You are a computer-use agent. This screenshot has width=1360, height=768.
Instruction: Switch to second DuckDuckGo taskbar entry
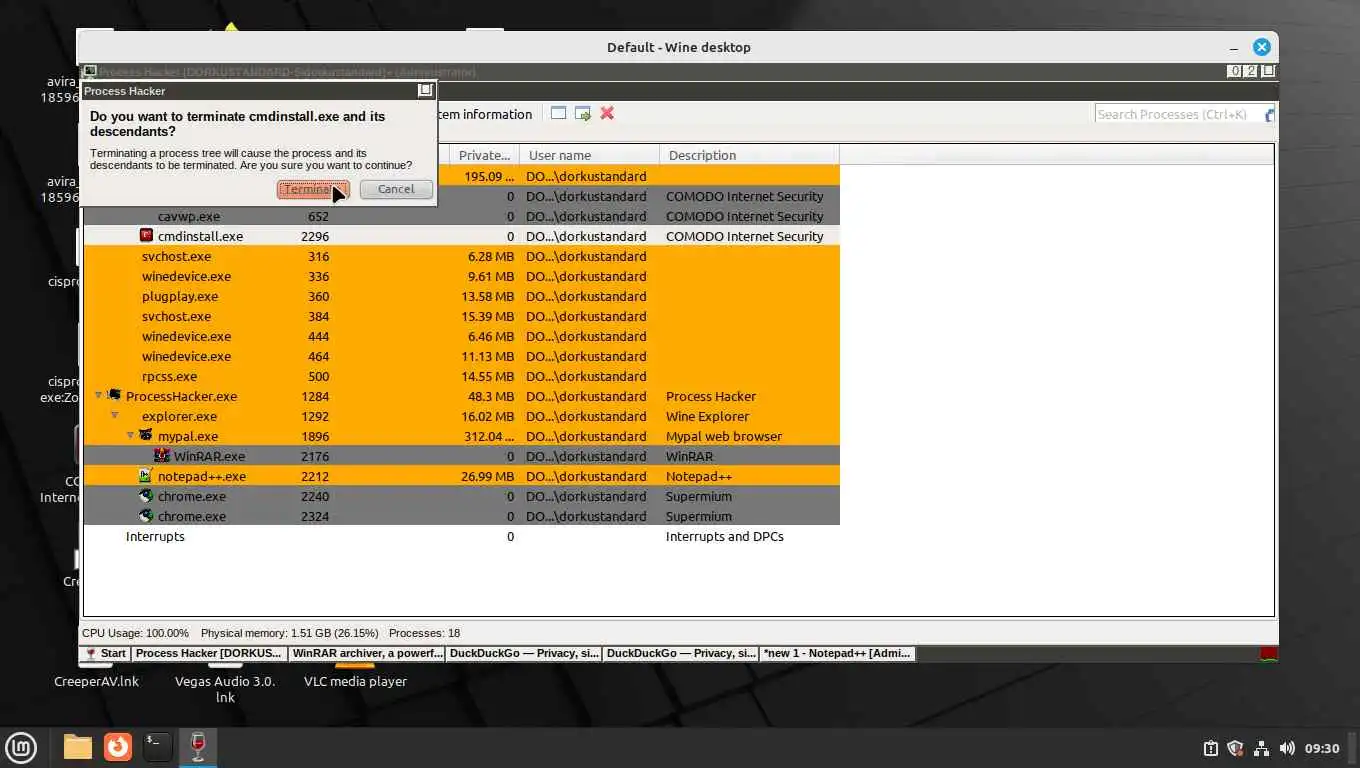point(680,653)
